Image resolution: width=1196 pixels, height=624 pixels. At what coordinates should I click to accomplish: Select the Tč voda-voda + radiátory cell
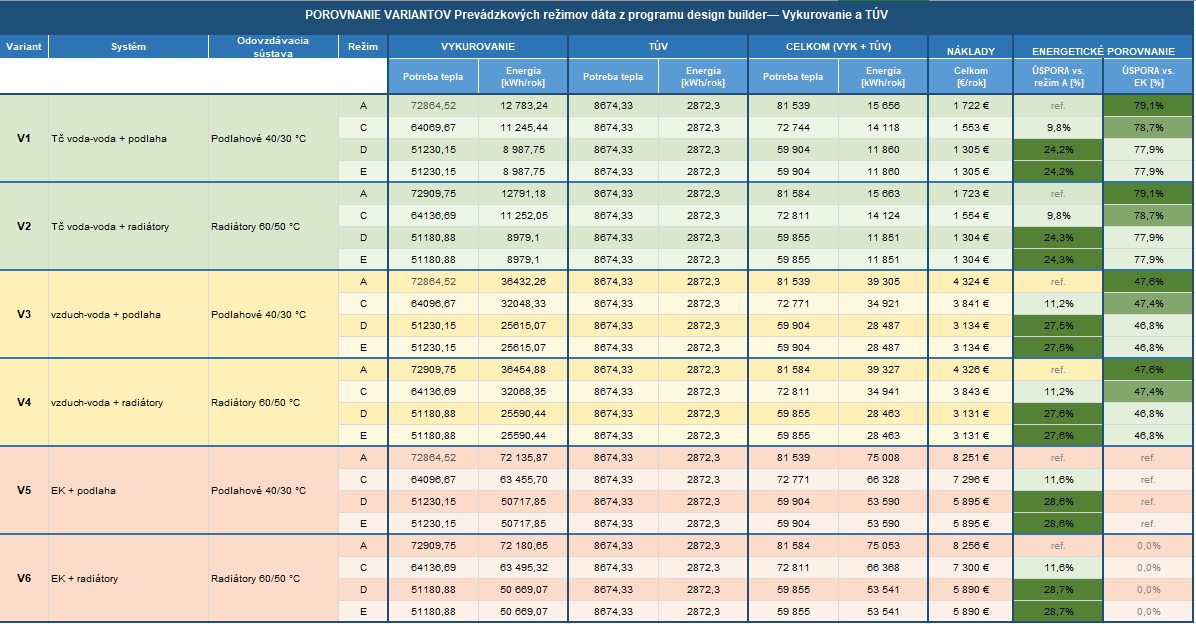(110, 226)
